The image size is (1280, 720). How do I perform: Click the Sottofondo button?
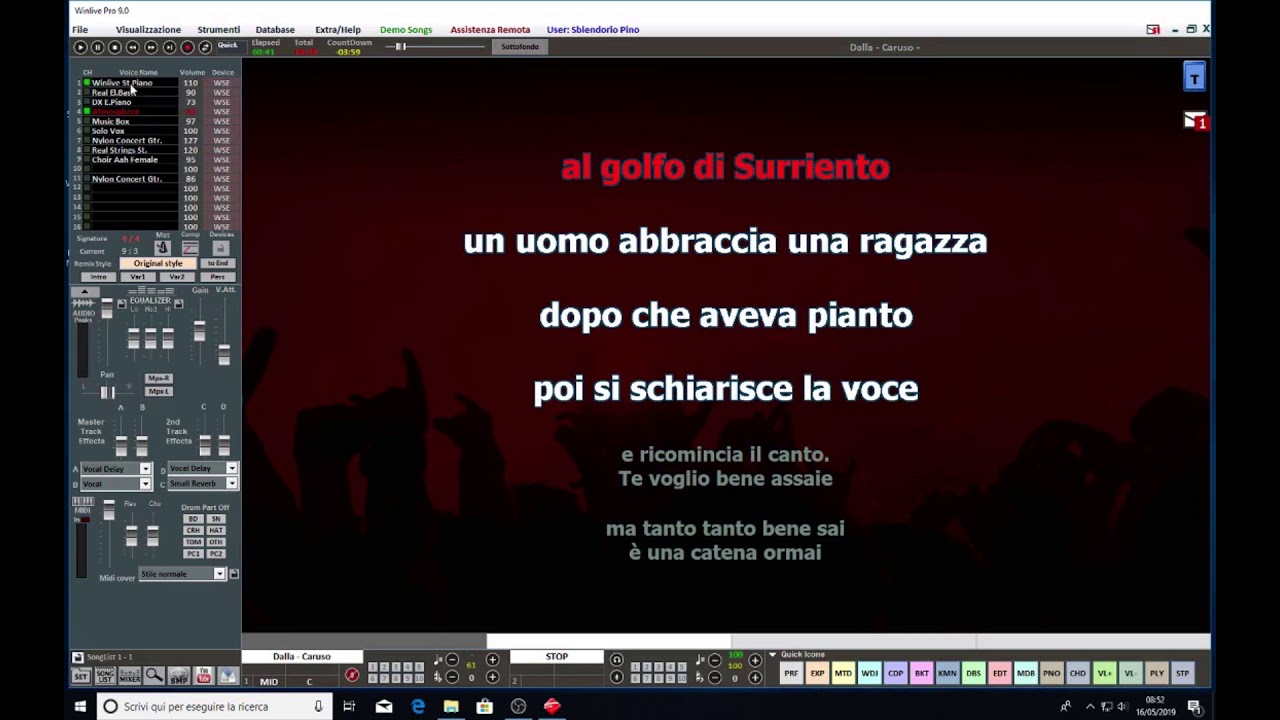(x=520, y=47)
